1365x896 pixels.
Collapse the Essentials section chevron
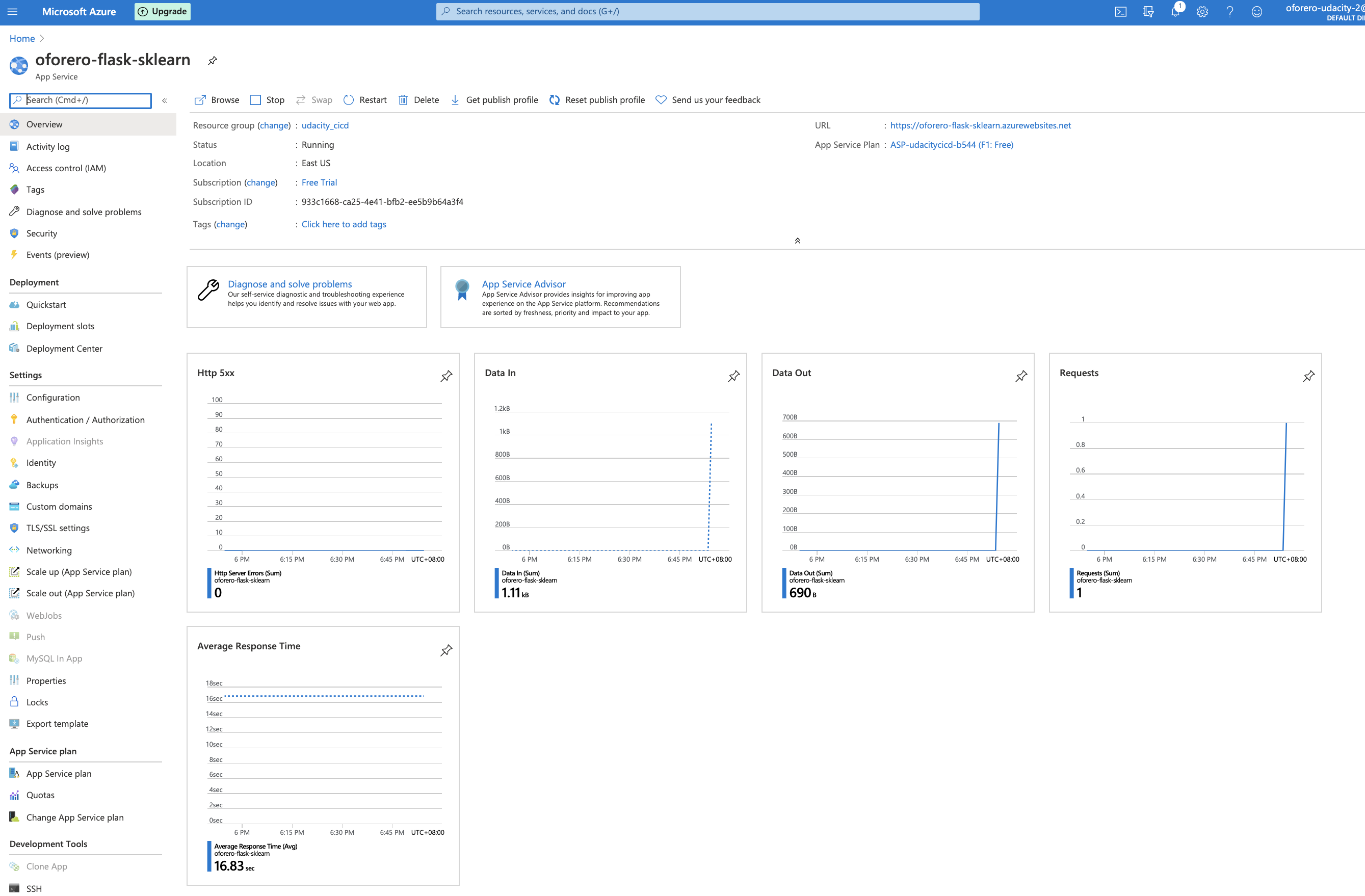[x=797, y=241]
